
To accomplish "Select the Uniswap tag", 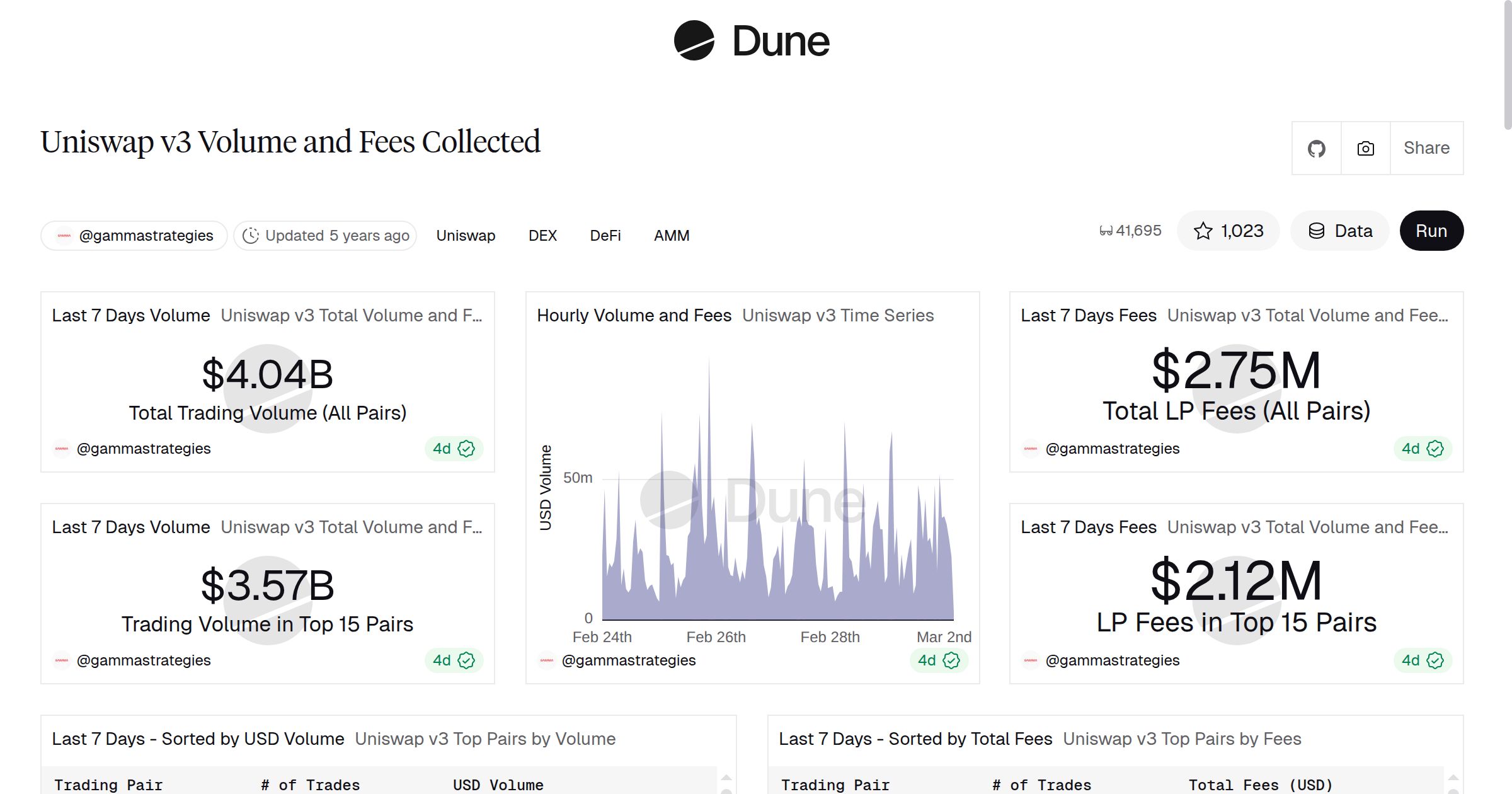I will click(x=465, y=235).
